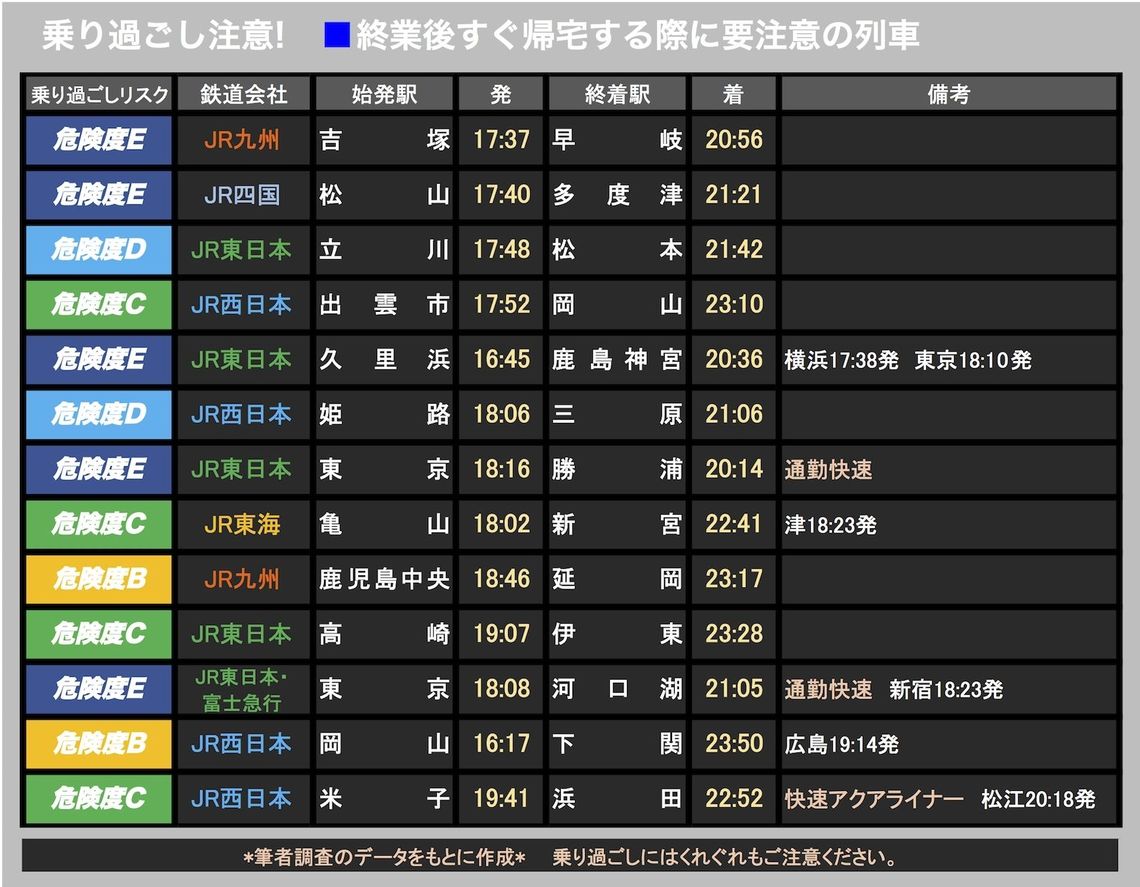This screenshot has height=887, width=1140.
Task: Select the 危険度B badge in the 鹿児島中央 row
Action: tap(99, 579)
